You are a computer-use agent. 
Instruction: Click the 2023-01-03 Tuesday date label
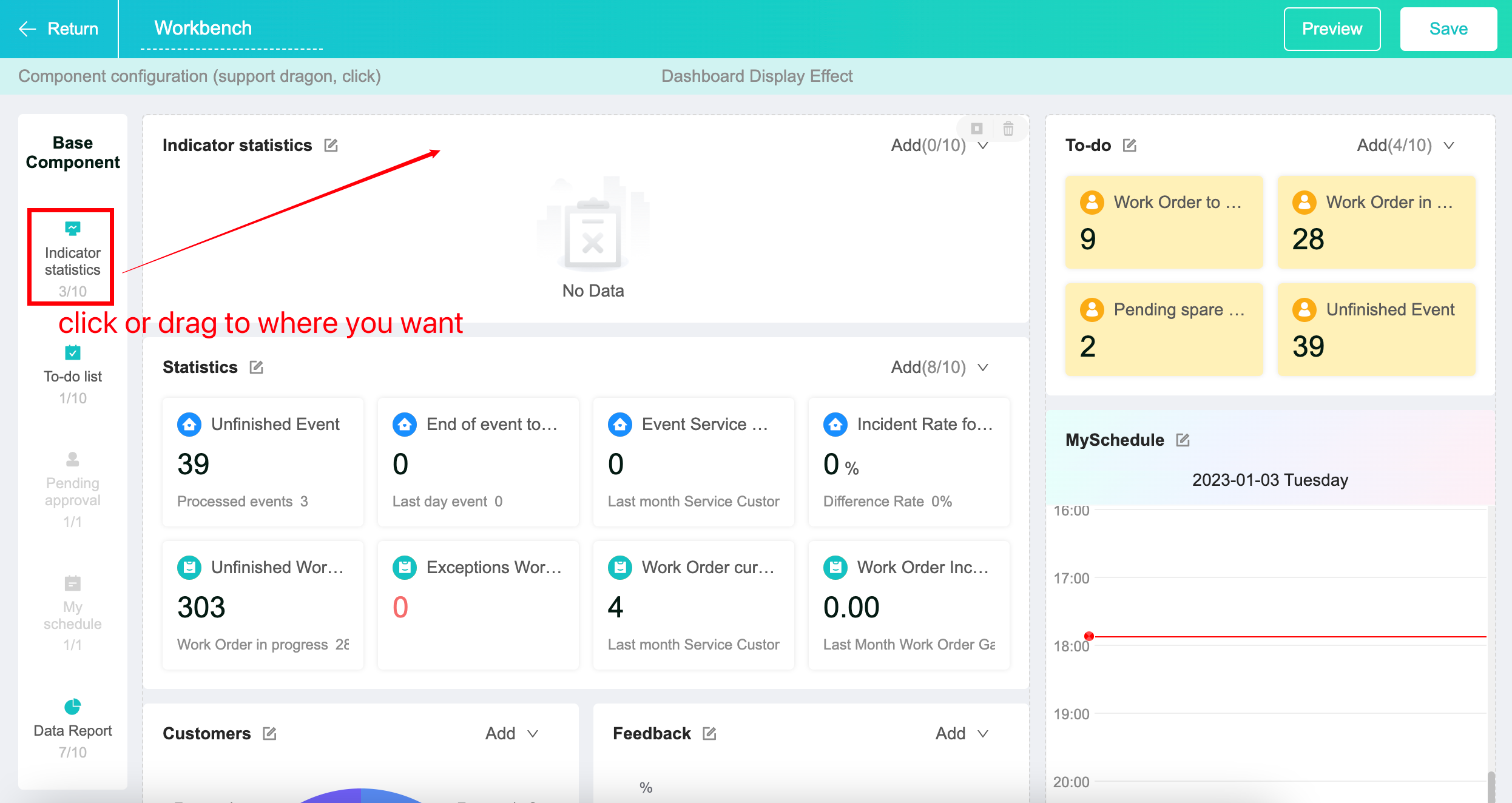tap(1270, 480)
